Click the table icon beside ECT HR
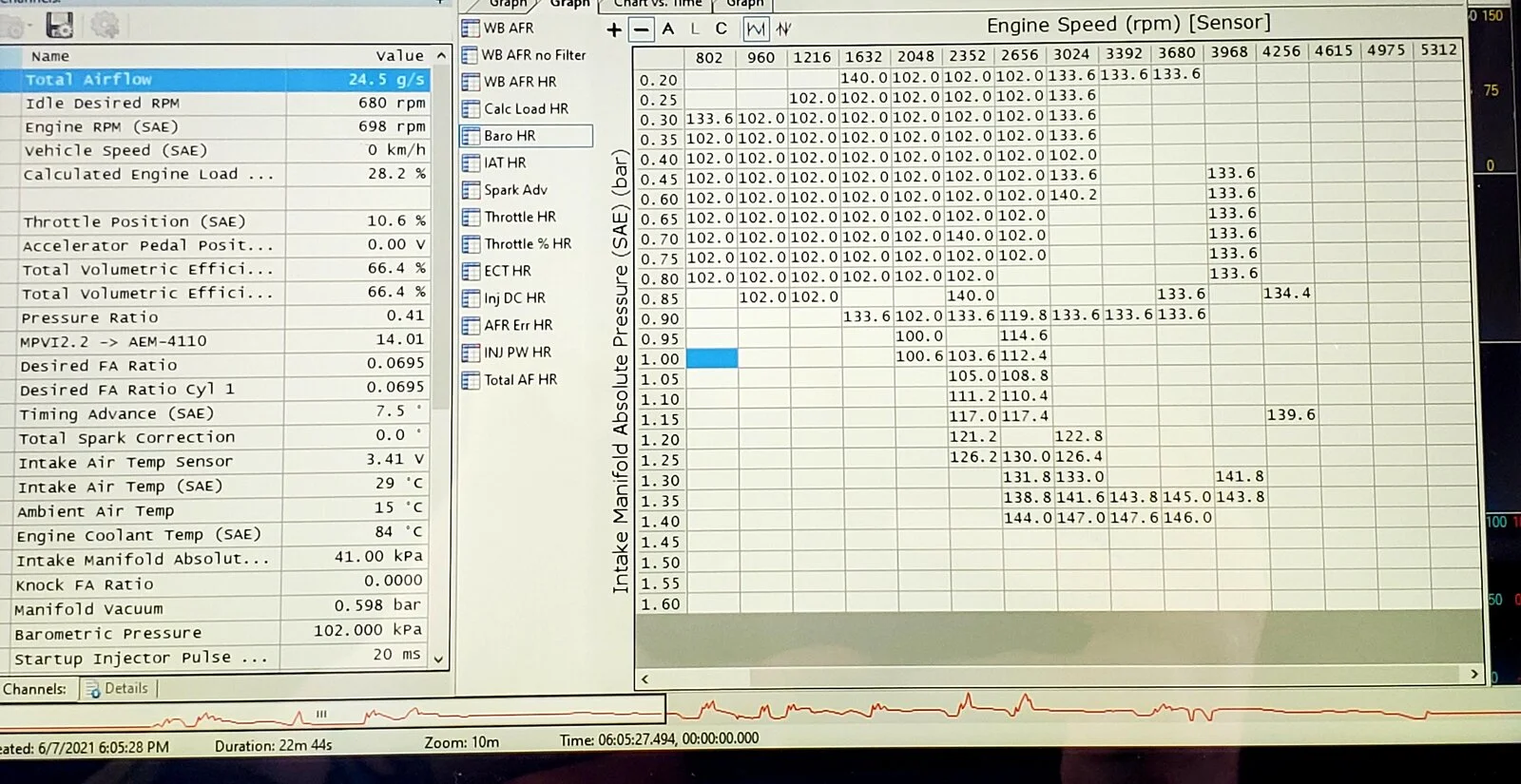Image resolution: width=1521 pixels, height=784 pixels. (472, 271)
